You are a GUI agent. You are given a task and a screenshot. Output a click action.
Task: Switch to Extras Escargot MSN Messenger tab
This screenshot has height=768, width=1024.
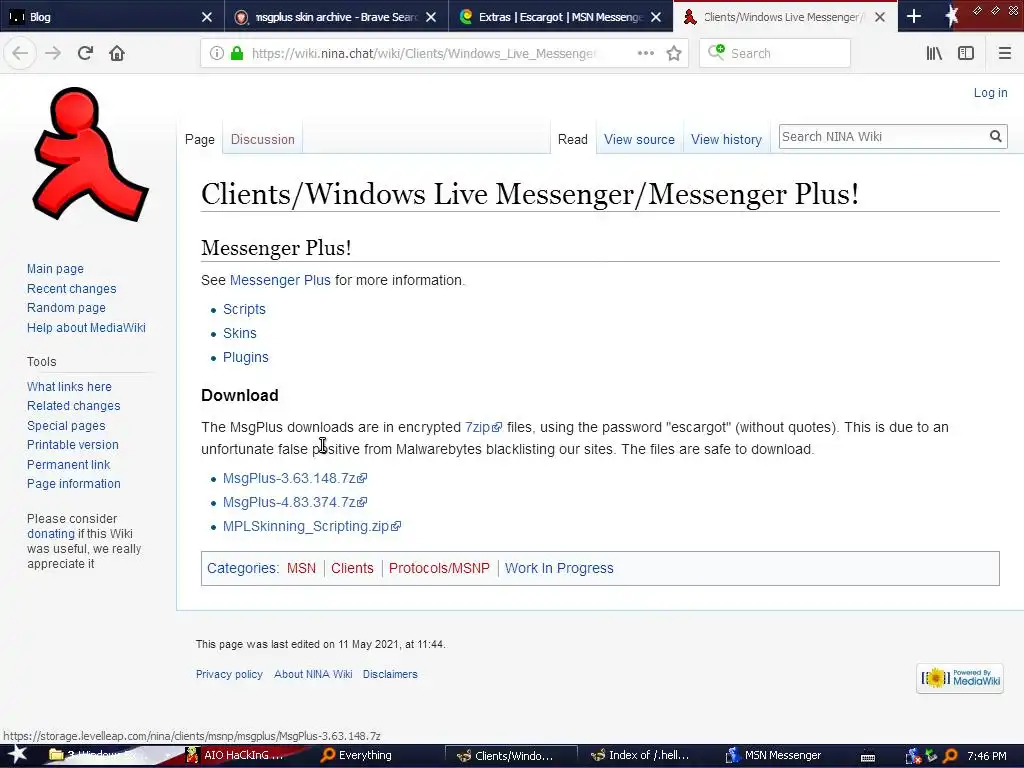(561, 17)
